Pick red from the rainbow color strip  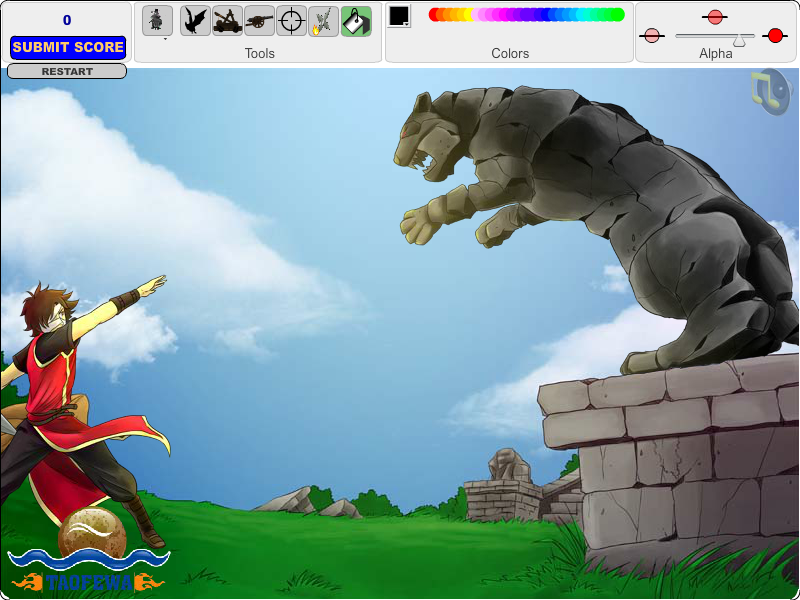pos(434,14)
